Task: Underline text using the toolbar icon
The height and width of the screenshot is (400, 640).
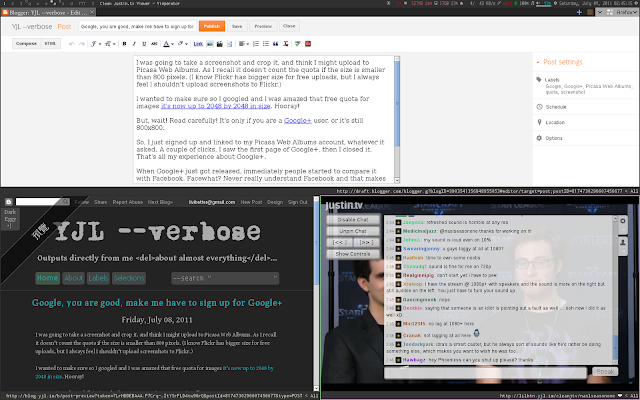Action: click(144, 44)
